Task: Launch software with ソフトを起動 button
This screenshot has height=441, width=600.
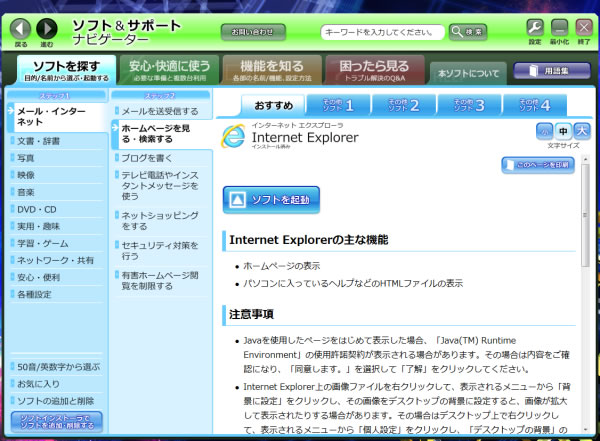Action: [x=271, y=199]
